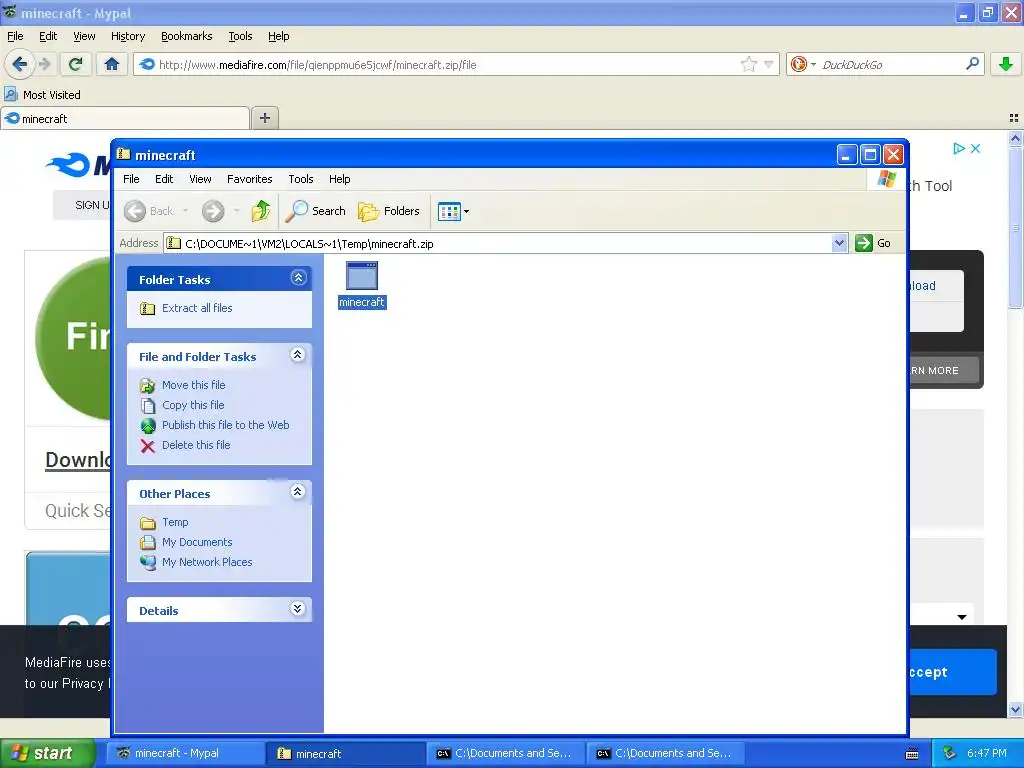This screenshot has width=1024, height=768.
Task: Collapse the Other Places panel
Action: [297, 492]
